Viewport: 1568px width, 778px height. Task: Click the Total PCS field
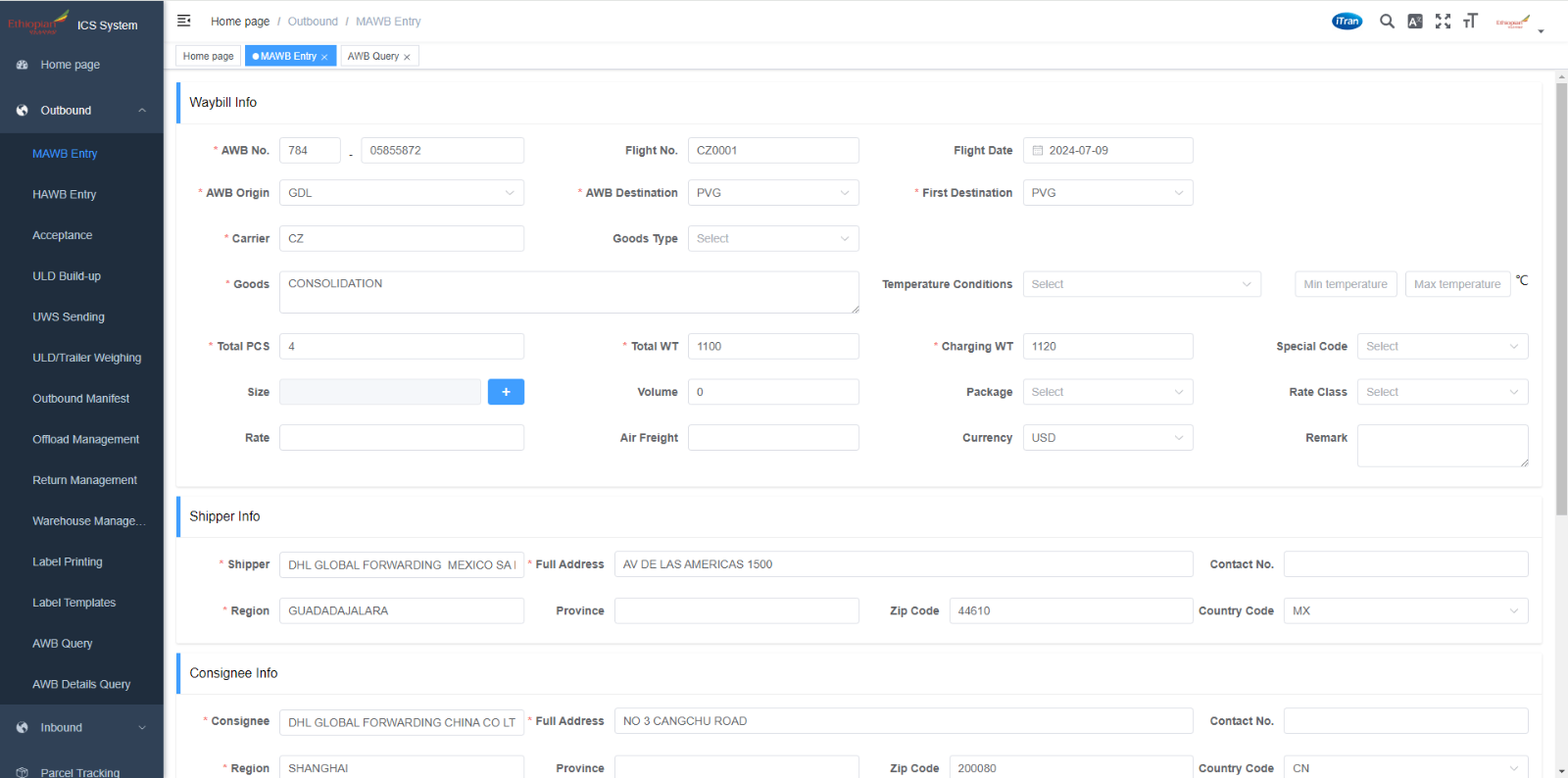[x=402, y=347]
